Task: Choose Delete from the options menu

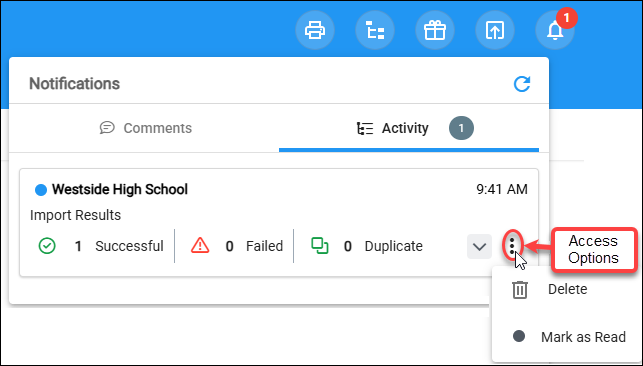Action: 549,290
